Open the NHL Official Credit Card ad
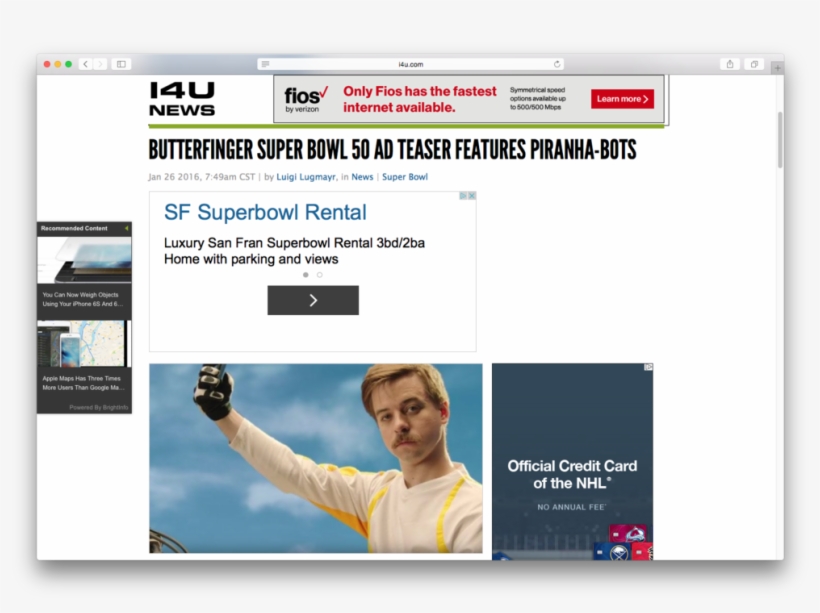 pos(572,462)
